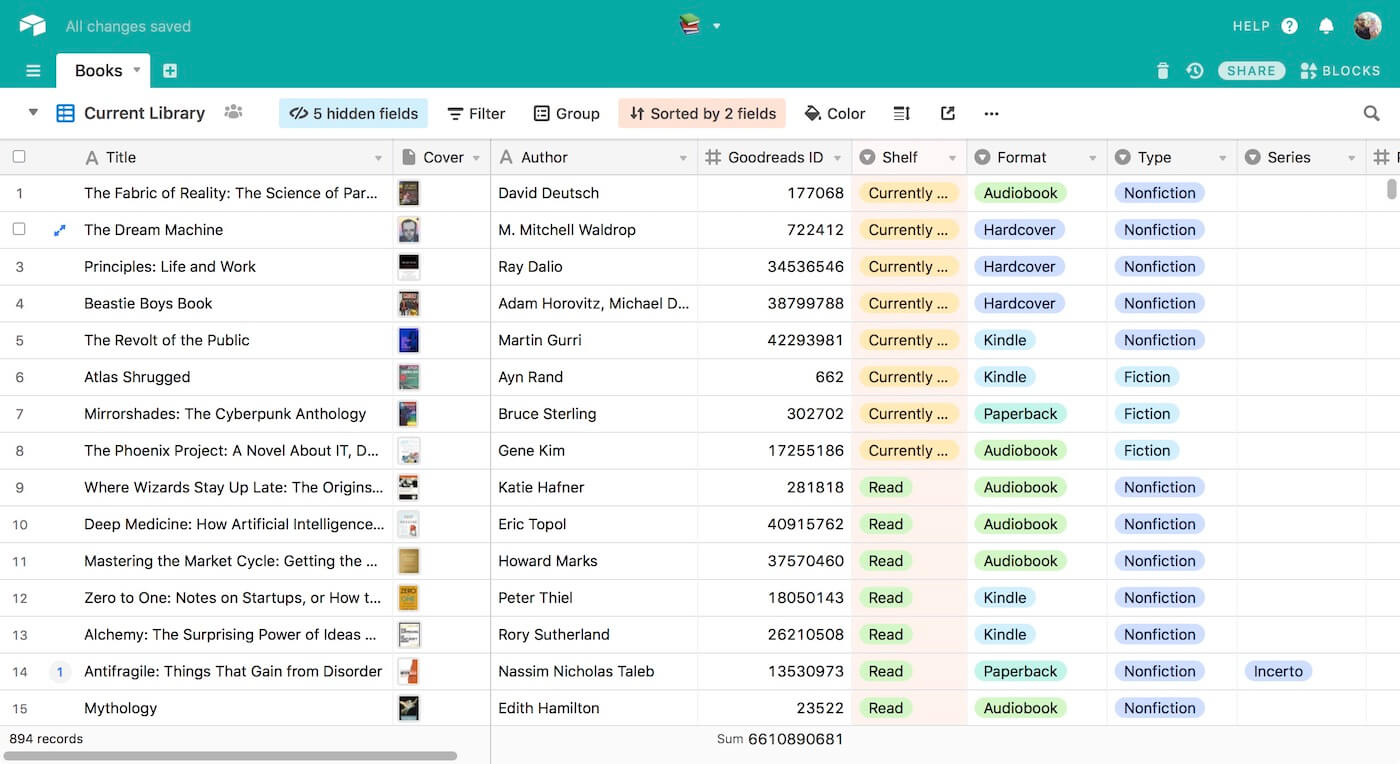Open the Series column dropdown arrow
The image size is (1400, 764).
(1351, 158)
